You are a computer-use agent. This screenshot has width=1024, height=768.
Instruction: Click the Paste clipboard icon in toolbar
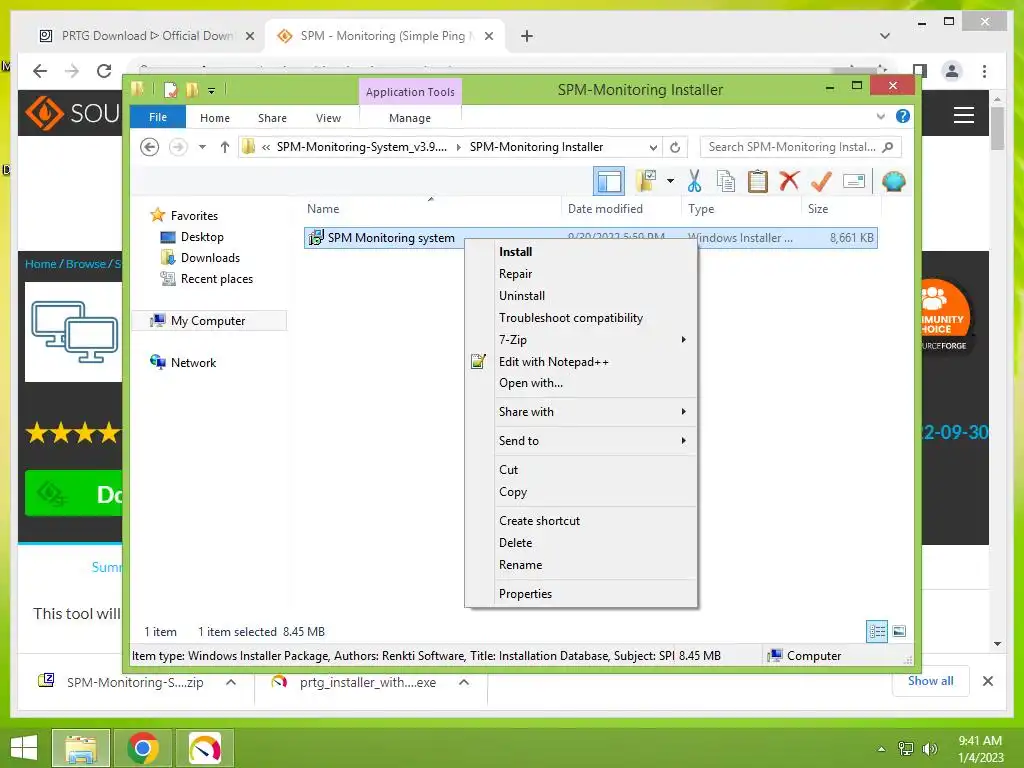[x=758, y=181]
